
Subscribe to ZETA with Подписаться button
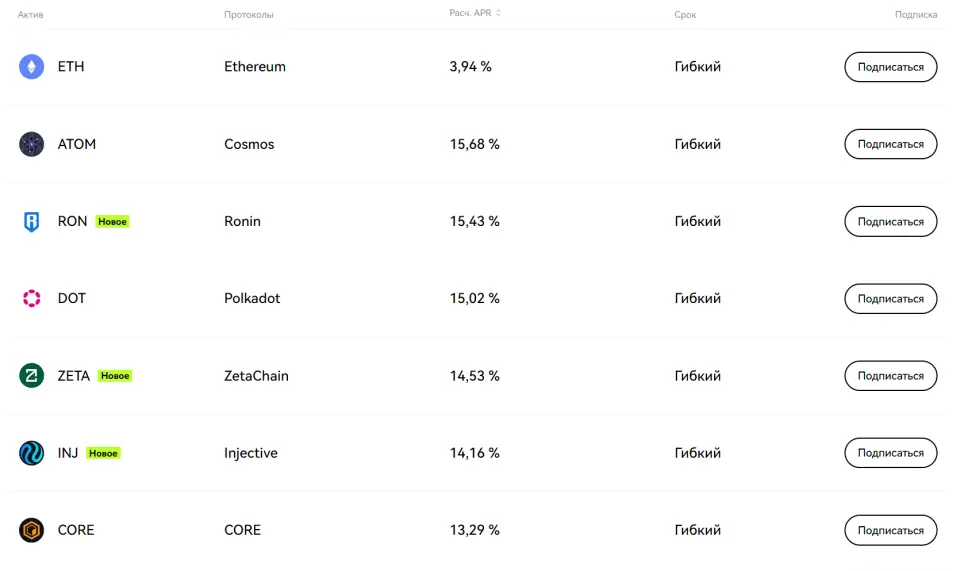click(890, 376)
